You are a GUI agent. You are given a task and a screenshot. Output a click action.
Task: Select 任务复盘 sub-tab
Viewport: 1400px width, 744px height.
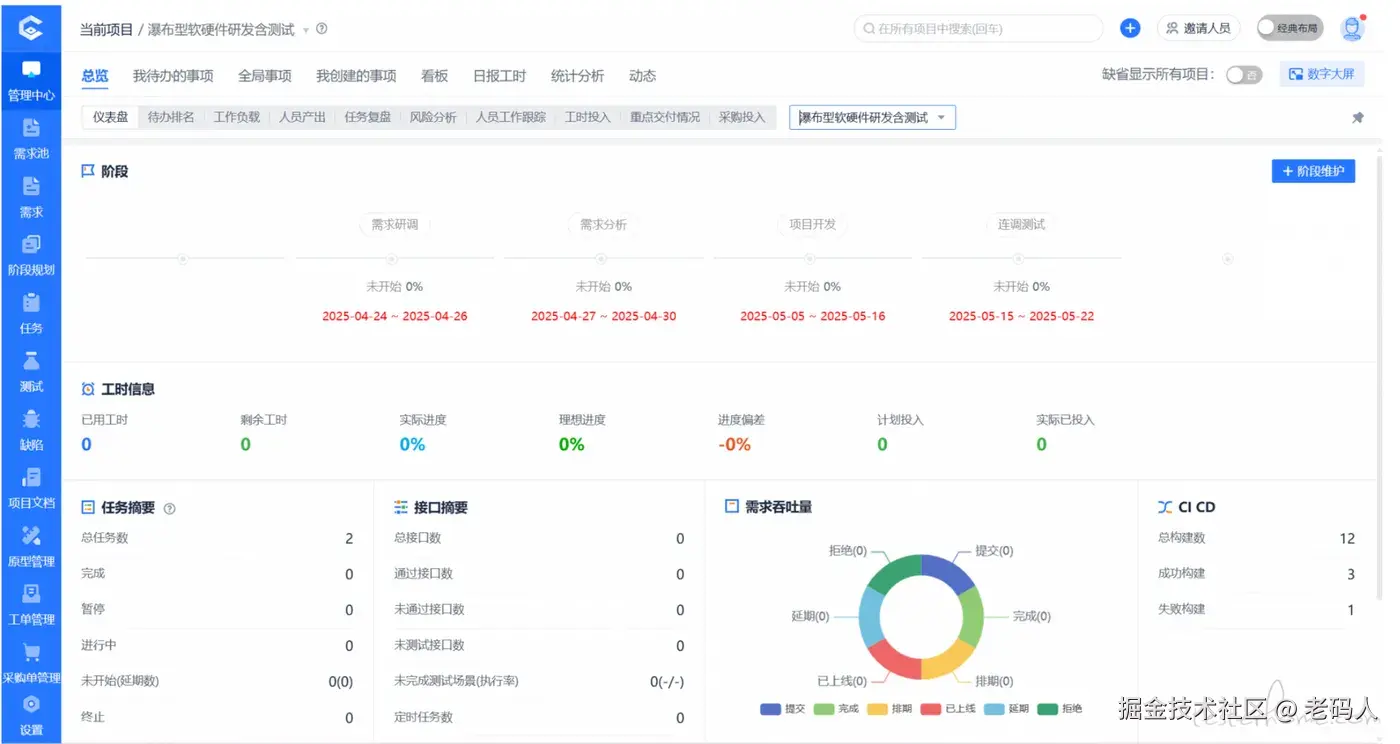367,118
